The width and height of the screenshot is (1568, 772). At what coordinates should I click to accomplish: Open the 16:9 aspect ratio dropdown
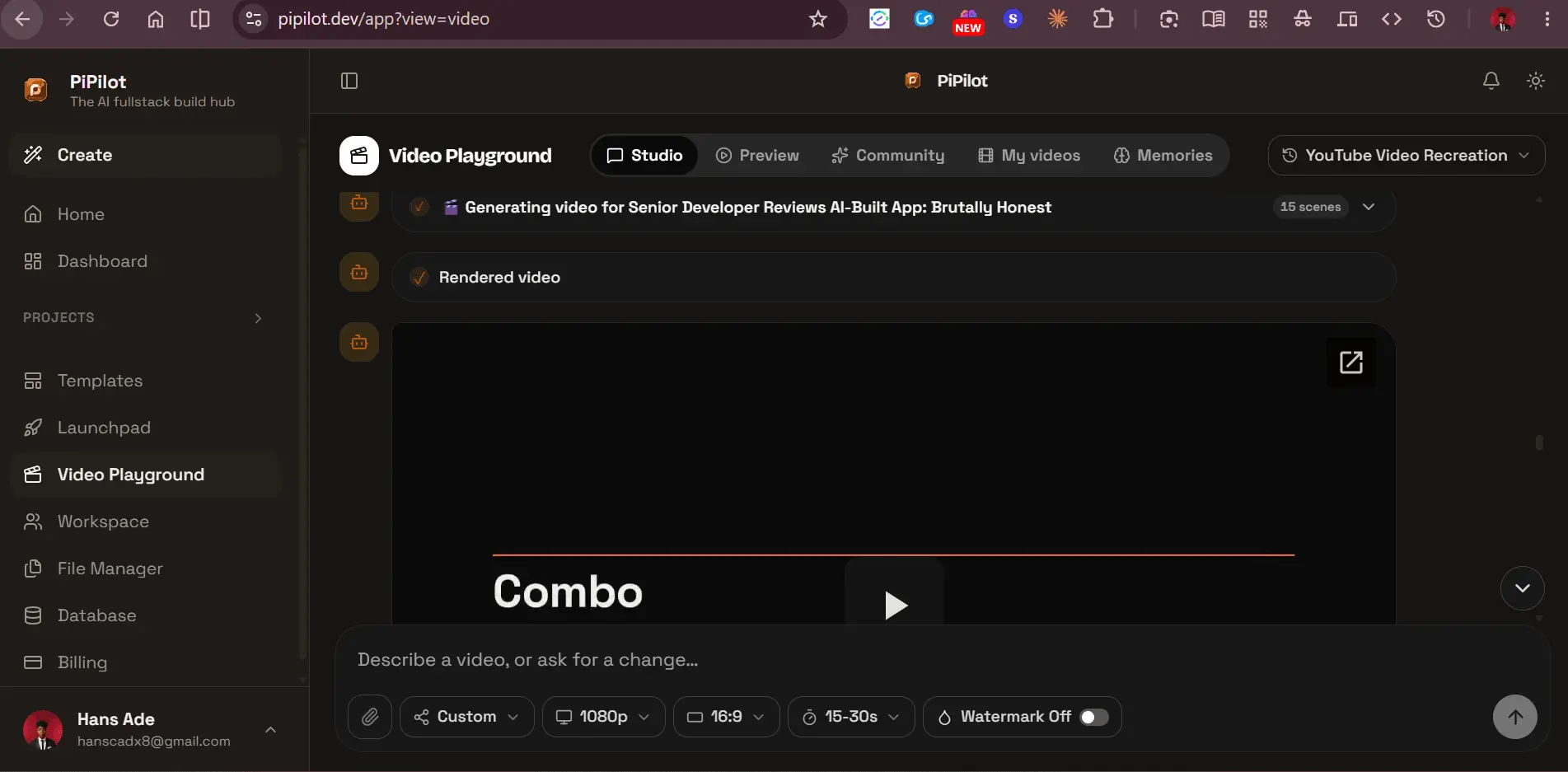coord(726,717)
